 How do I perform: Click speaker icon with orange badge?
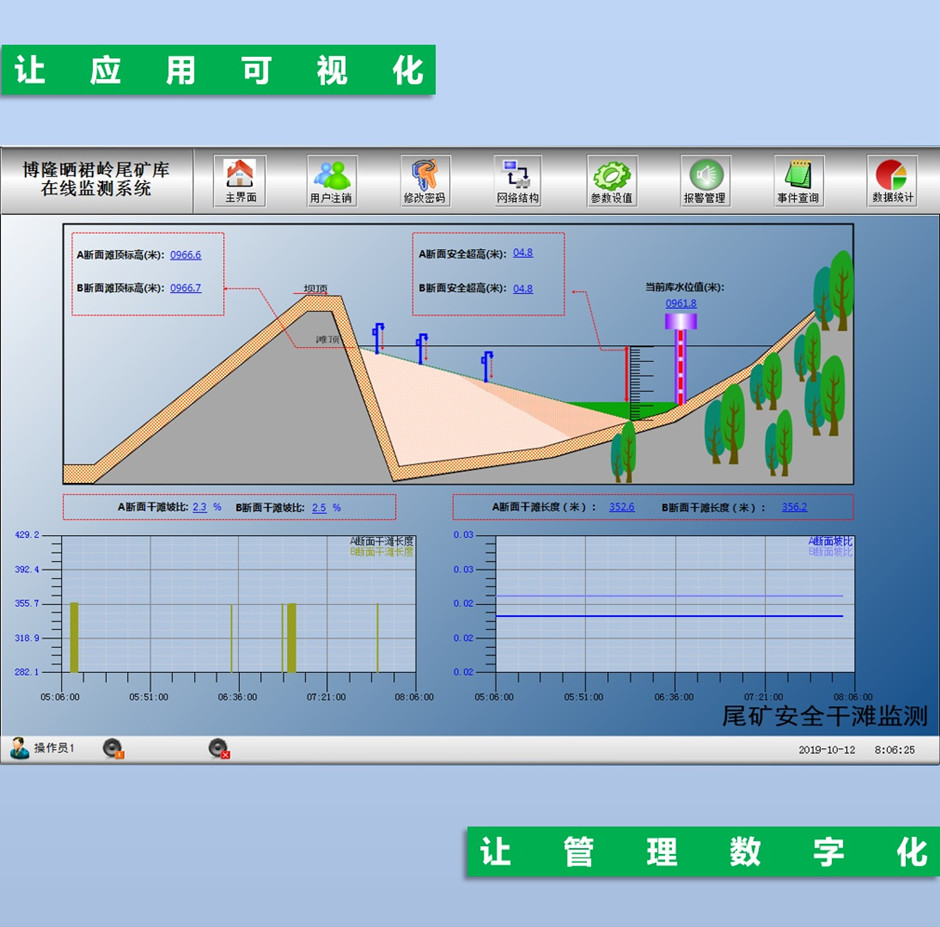click(112, 748)
